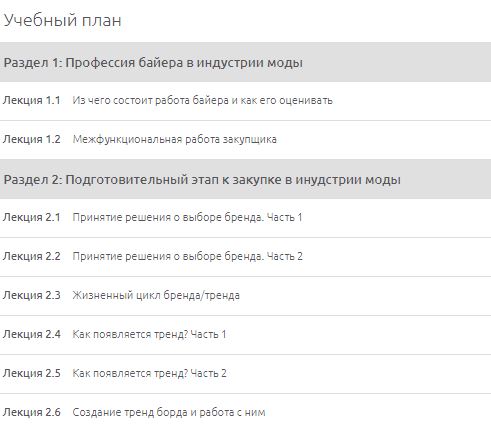The height and width of the screenshot is (428, 491).
Task: Select Лекция 2.1 label
Action: point(32,217)
